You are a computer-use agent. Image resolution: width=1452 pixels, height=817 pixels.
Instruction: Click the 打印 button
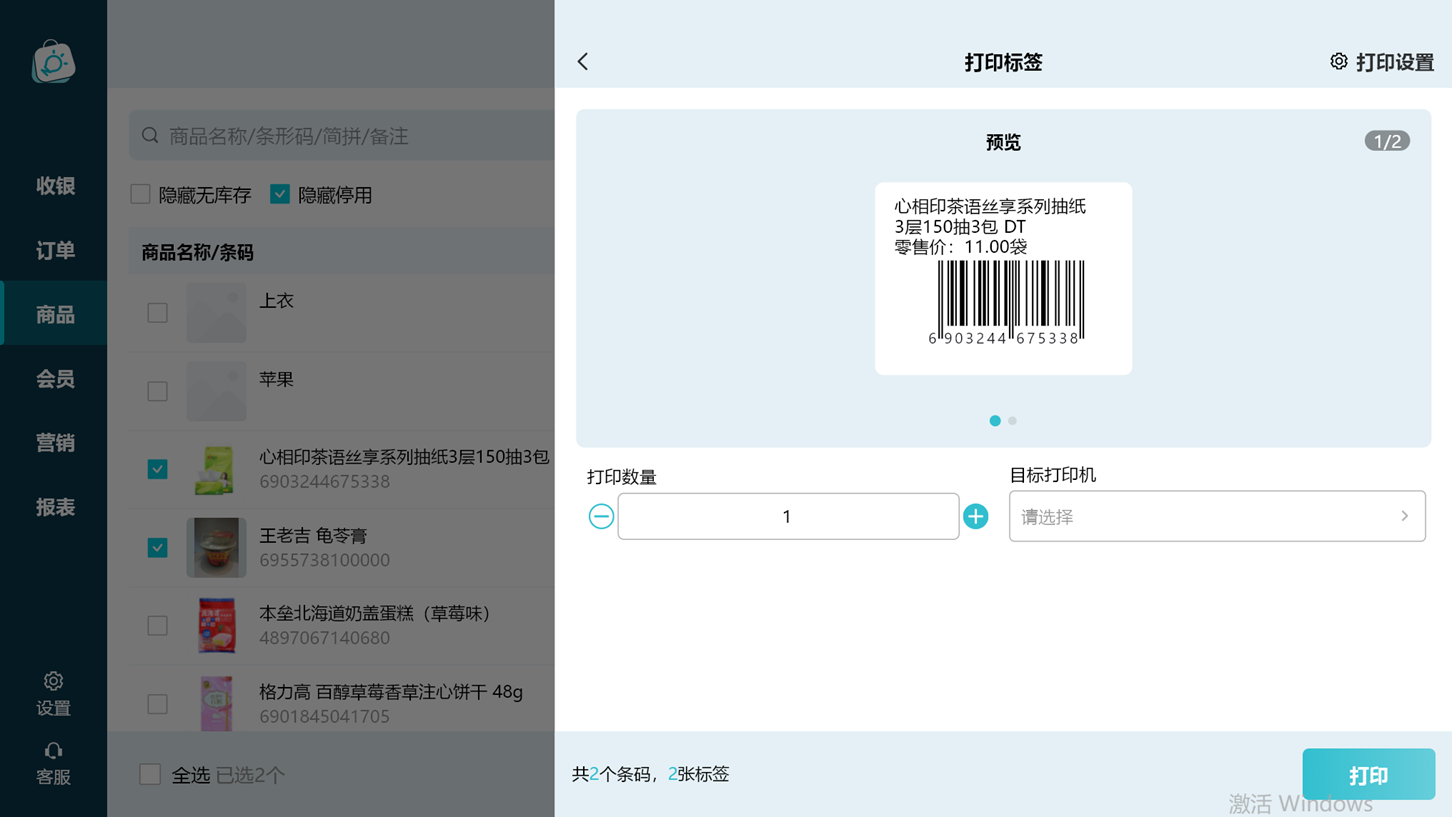[x=1368, y=774]
